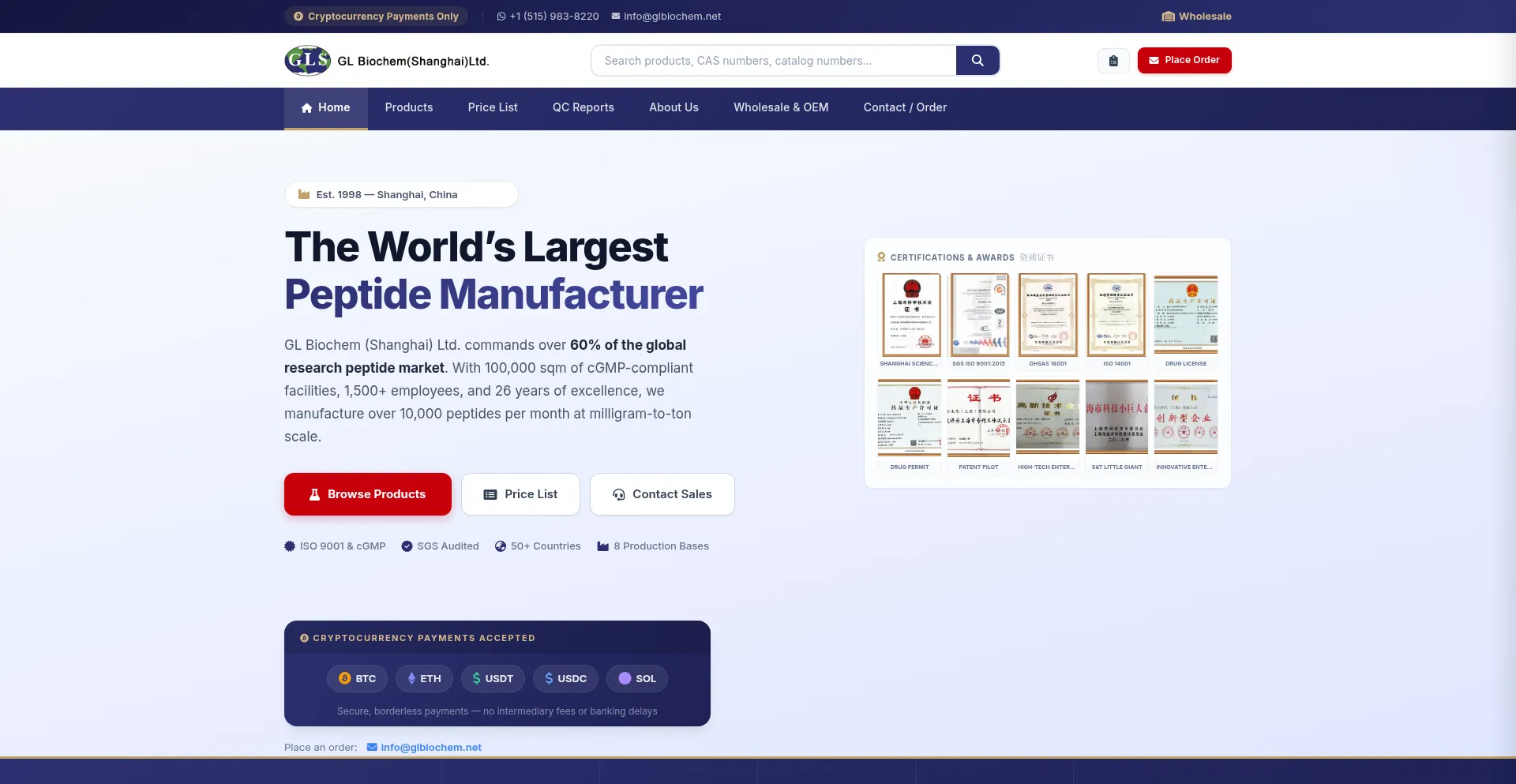Click the Contact Sales button
This screenshot has width=1516, height=784.
coord(662,494)
